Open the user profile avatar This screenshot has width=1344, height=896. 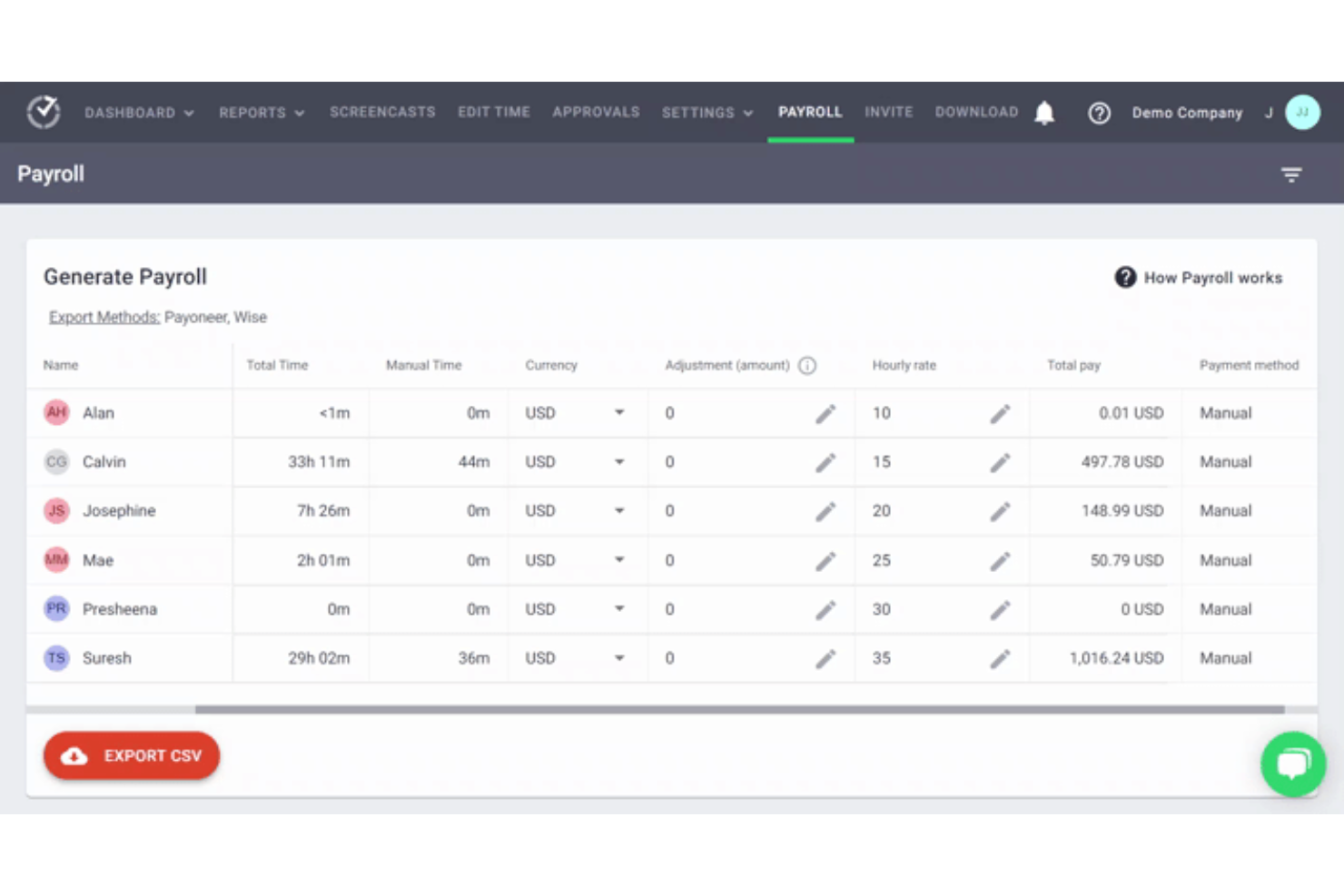tap(1302, 112)
